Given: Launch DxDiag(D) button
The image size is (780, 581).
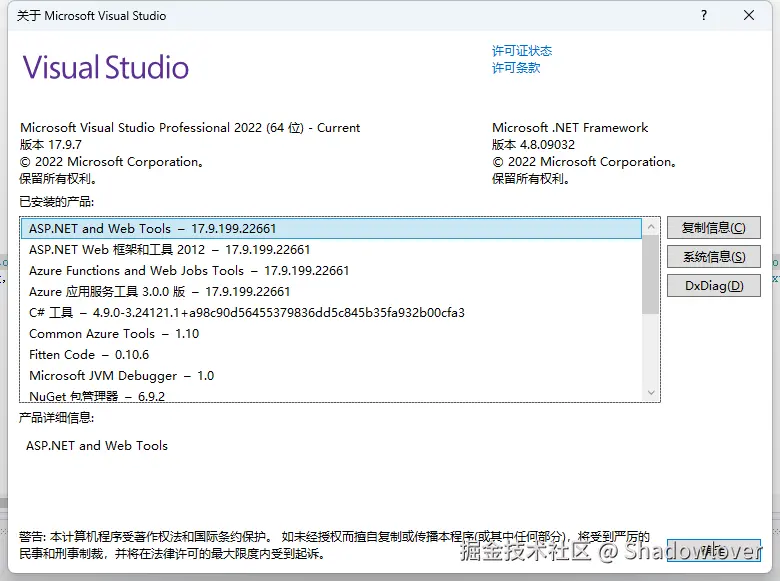Looking at the screenshot, I should click(713, 286).
